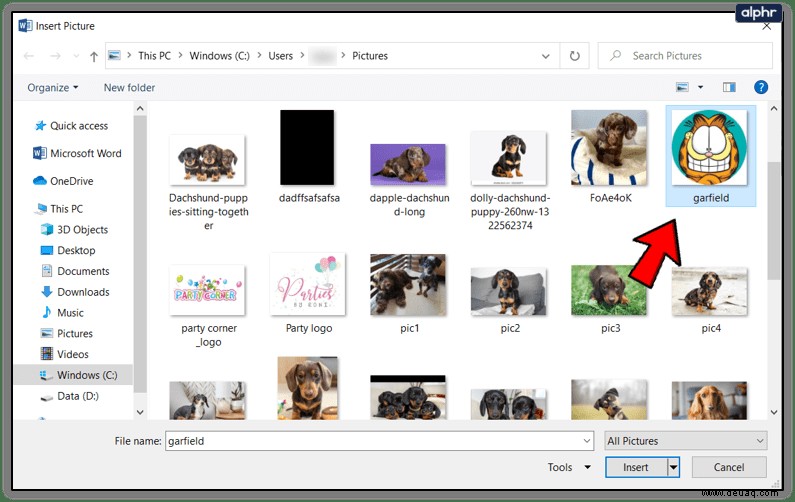Image resolution: width=795 pixels, height=502 pixels.
Task: Open Documents in the sidebar
Action: [75, 271]
